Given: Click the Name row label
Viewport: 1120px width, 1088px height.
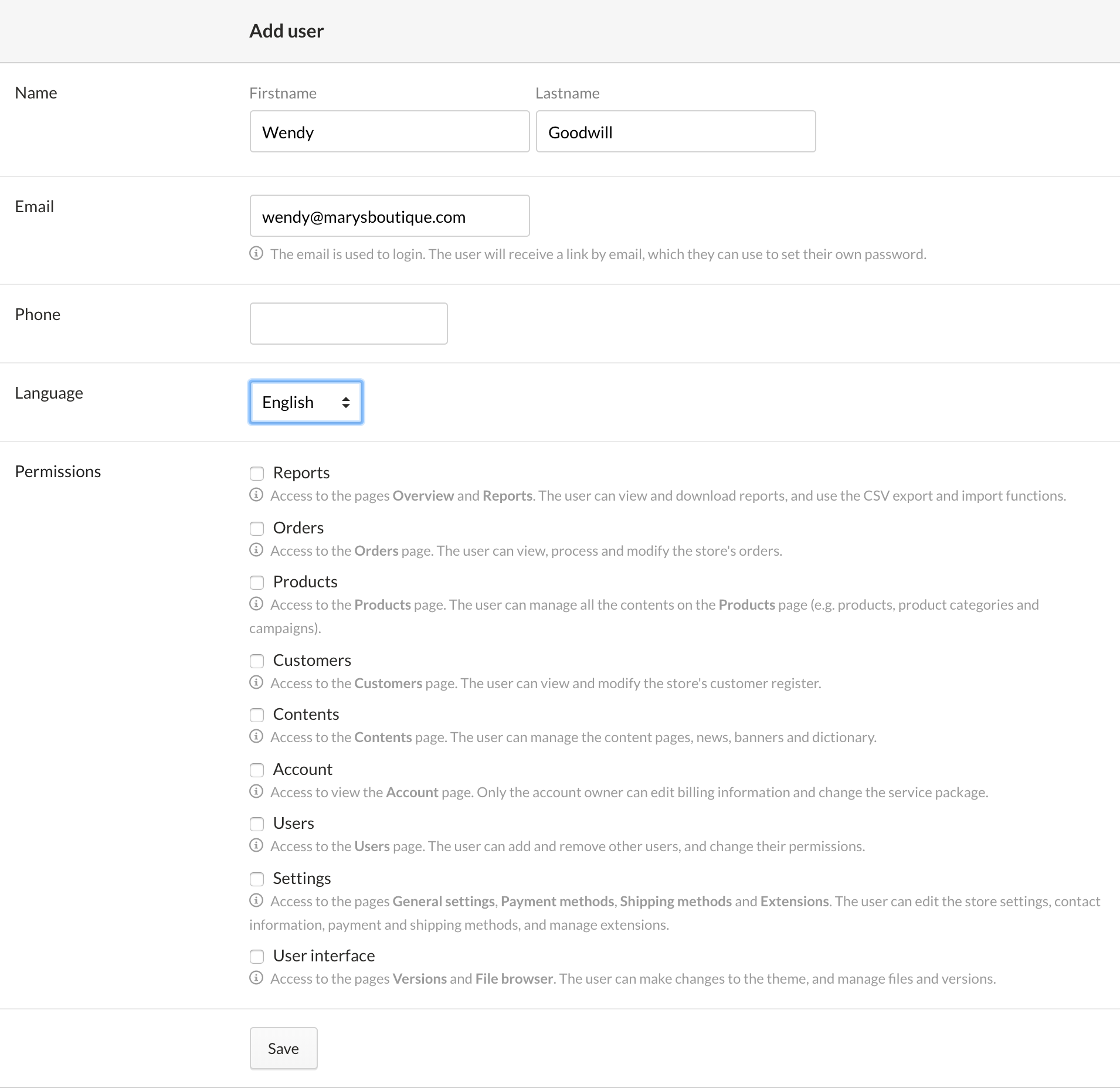Looking at the screenshot, I should click(36, 93).
